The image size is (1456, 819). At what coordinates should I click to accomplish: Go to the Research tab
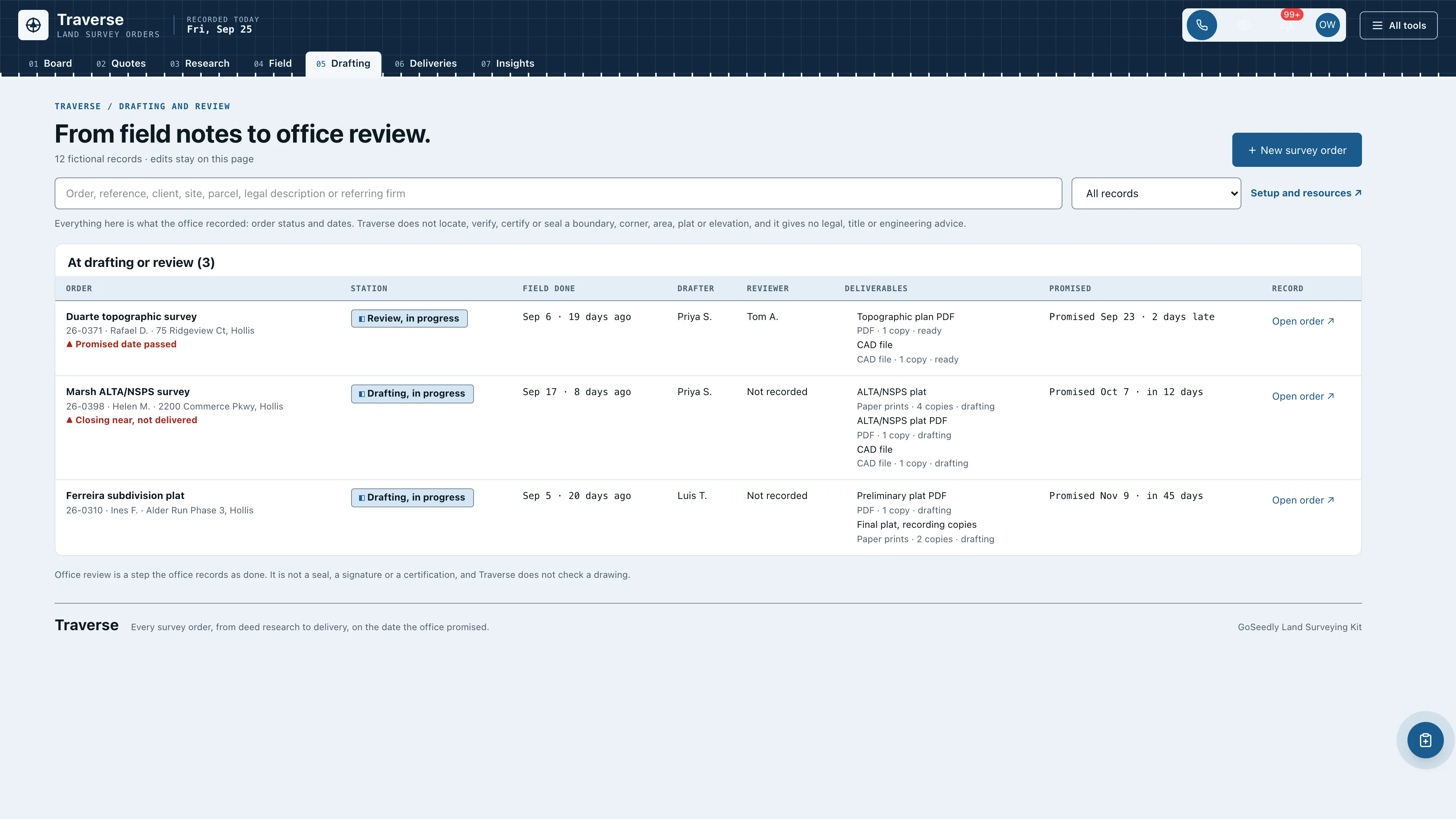(199, 63)
